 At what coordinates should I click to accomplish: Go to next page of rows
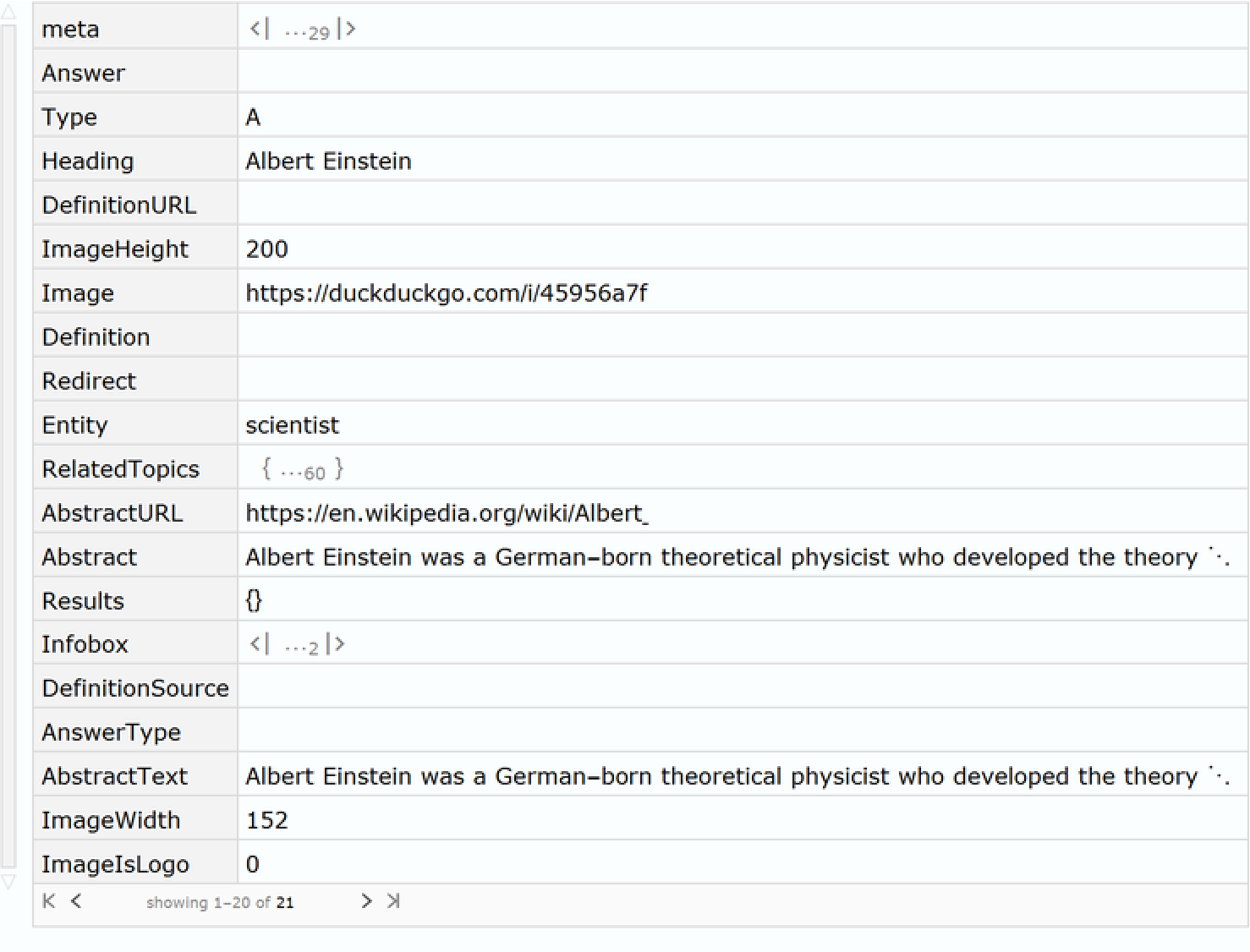(x=366, y=901)
